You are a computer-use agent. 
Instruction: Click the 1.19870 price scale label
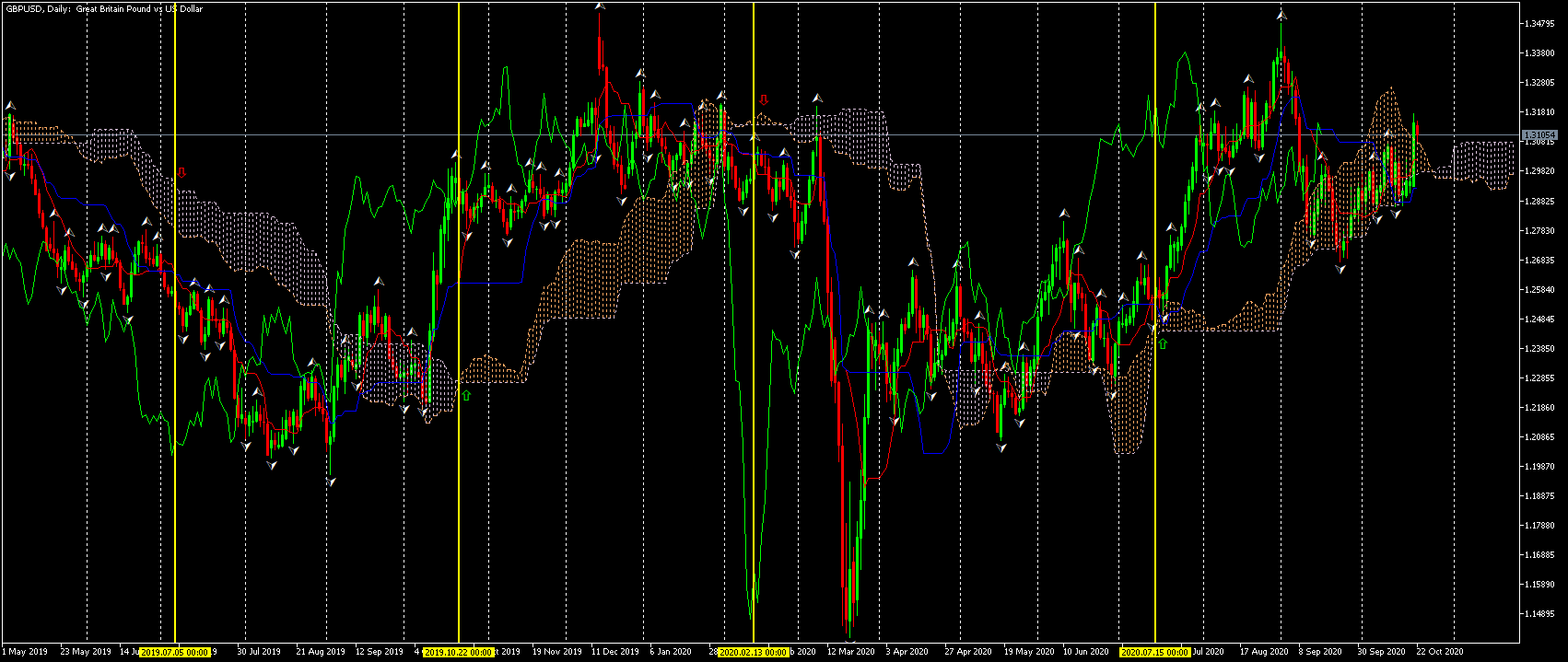tap(1539, 466)
